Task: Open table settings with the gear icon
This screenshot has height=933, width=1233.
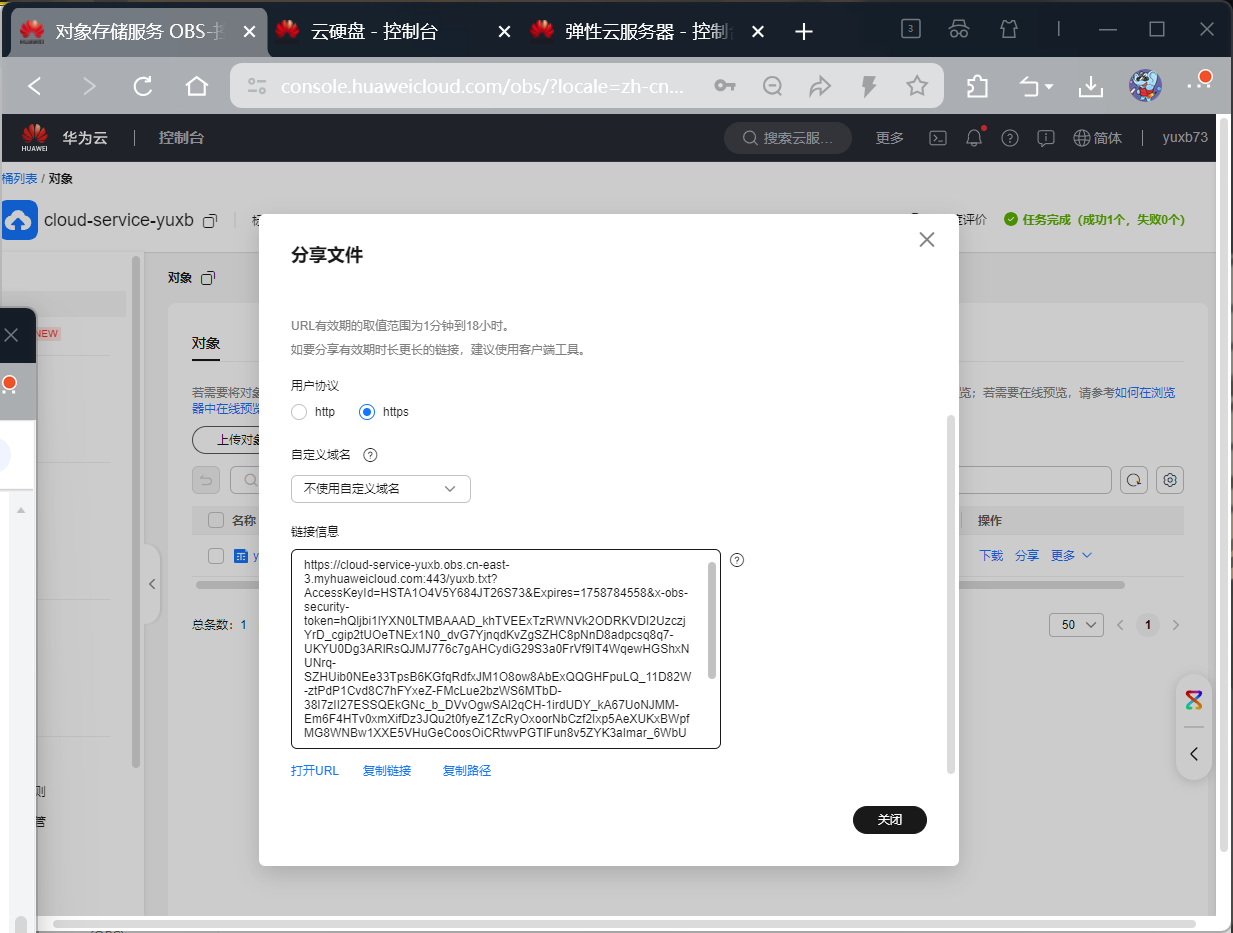Action: tap(1170, 480)
